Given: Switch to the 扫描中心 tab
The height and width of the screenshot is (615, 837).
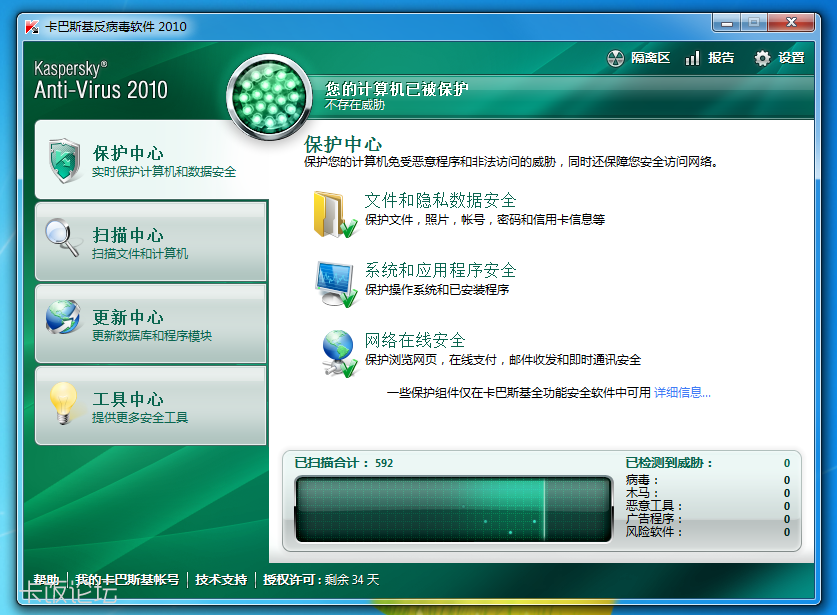Looking at the screenshot, I should coord(151,242).
